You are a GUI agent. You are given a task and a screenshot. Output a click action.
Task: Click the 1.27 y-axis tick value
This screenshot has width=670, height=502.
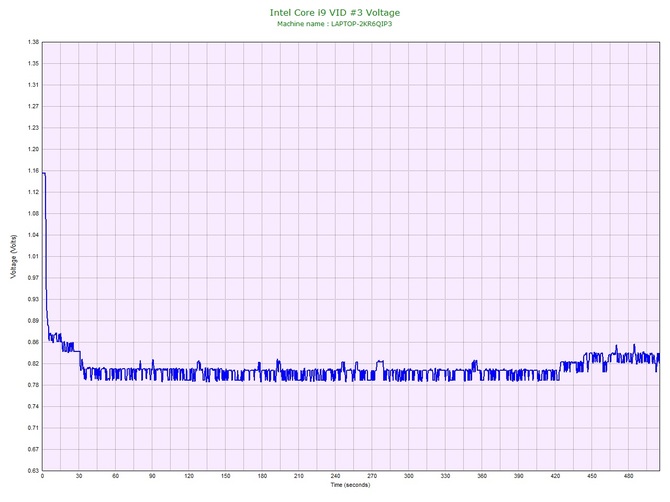33,106
